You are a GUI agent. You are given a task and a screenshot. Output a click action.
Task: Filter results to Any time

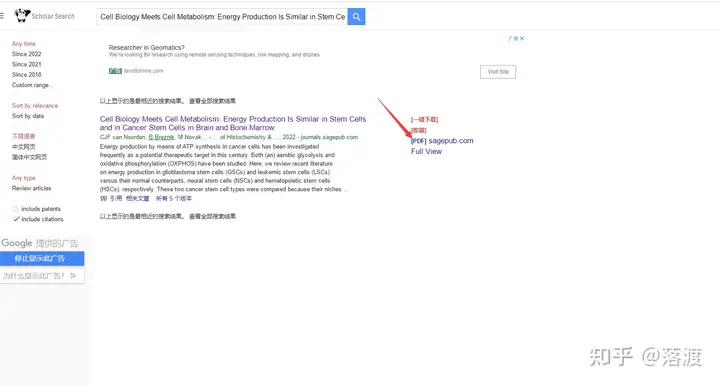24,44
